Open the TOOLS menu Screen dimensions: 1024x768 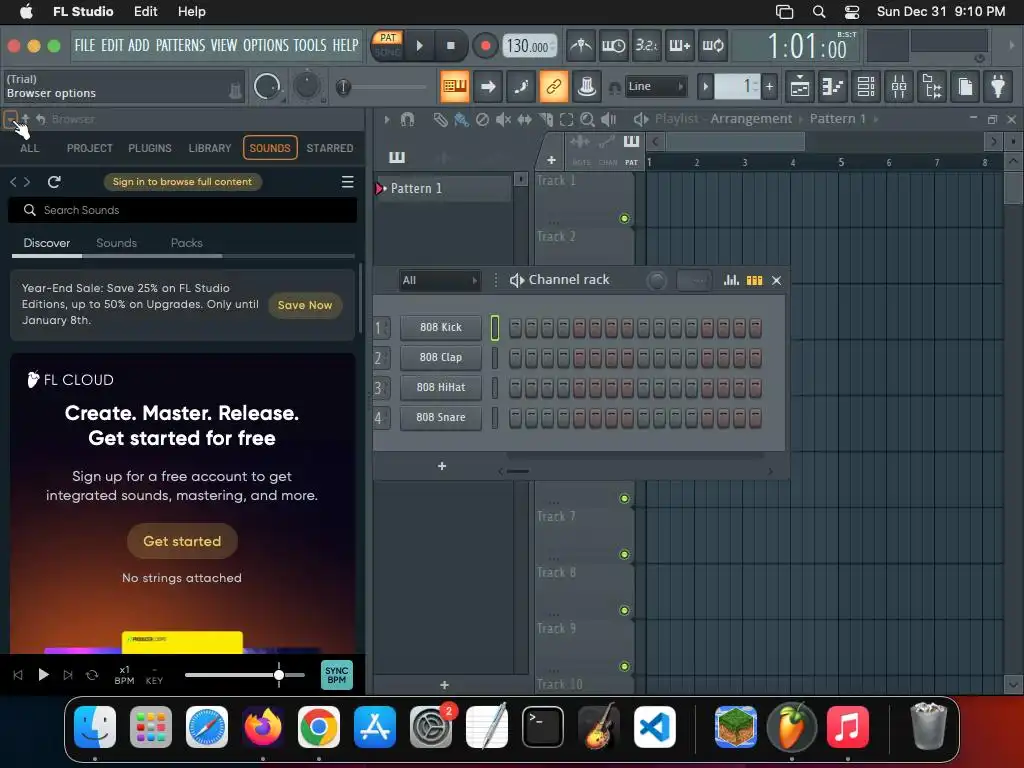[x=310, y=45]
